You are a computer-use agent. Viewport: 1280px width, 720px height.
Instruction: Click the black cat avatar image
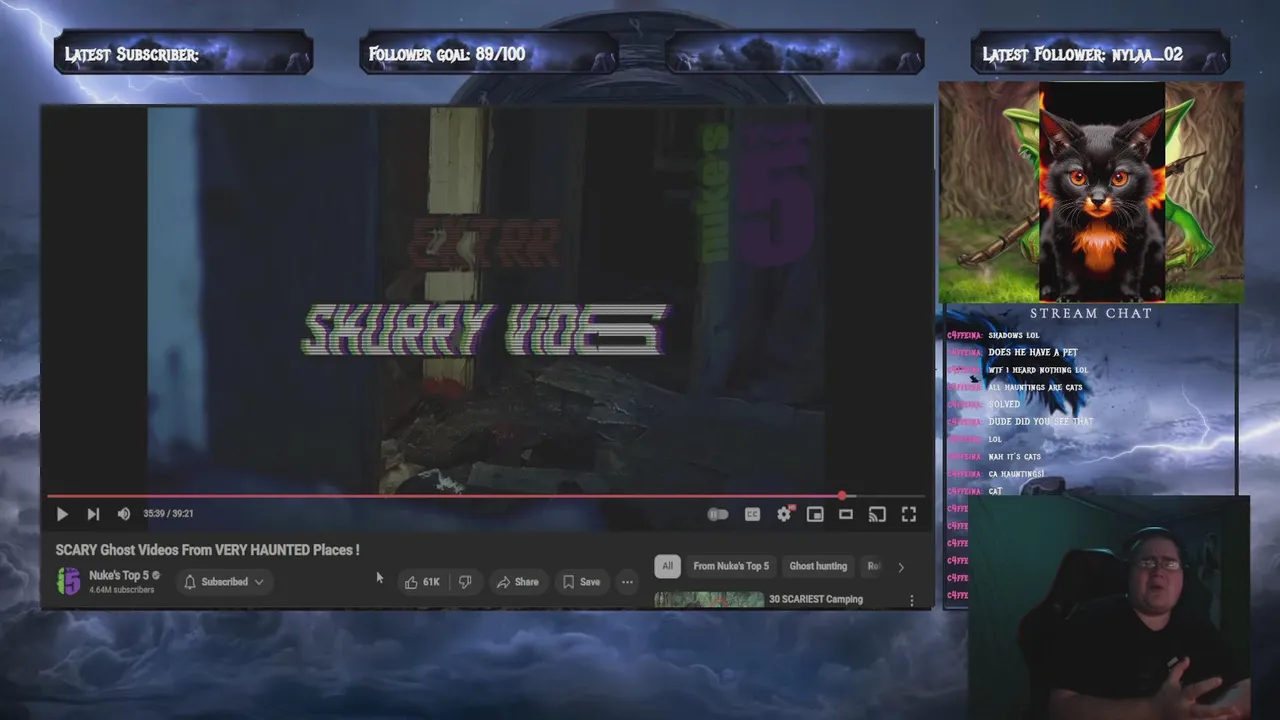point(1102,192)
